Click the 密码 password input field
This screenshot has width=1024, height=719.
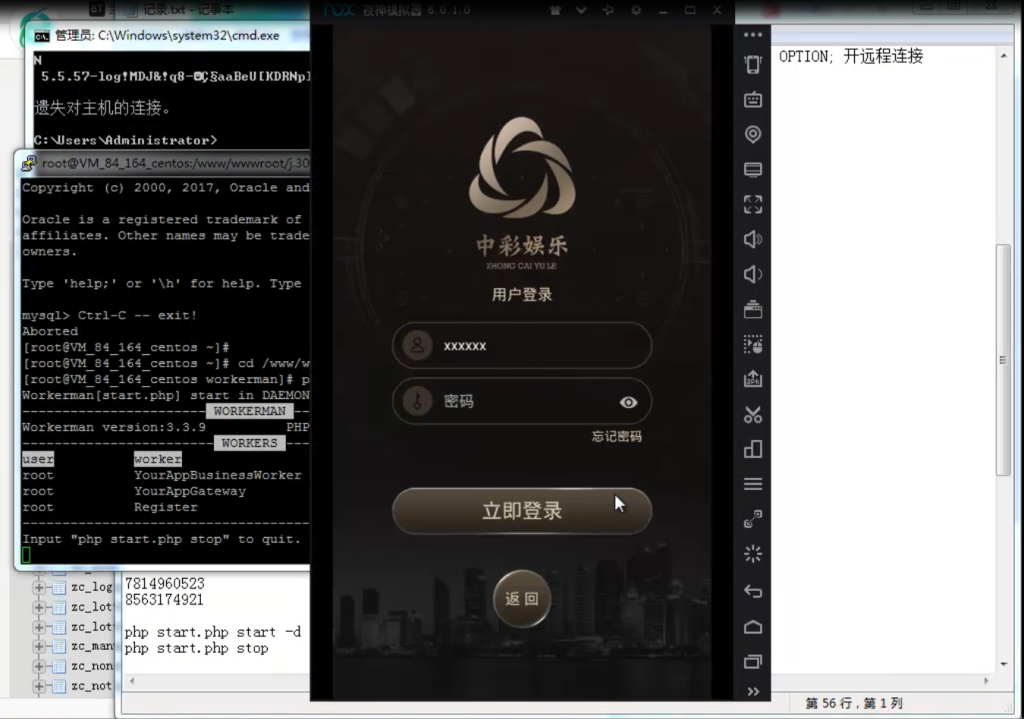pyautogui.click(x=522, y=402)
